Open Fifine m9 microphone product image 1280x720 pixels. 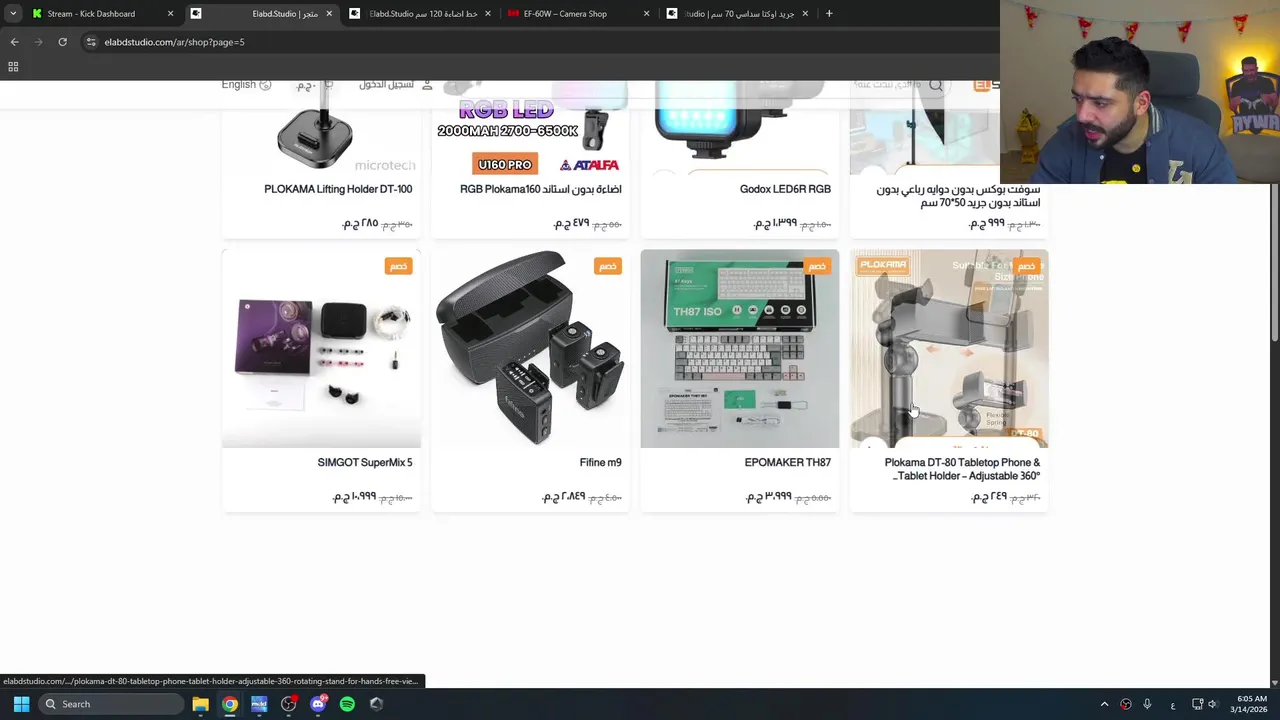coord(530,348)
